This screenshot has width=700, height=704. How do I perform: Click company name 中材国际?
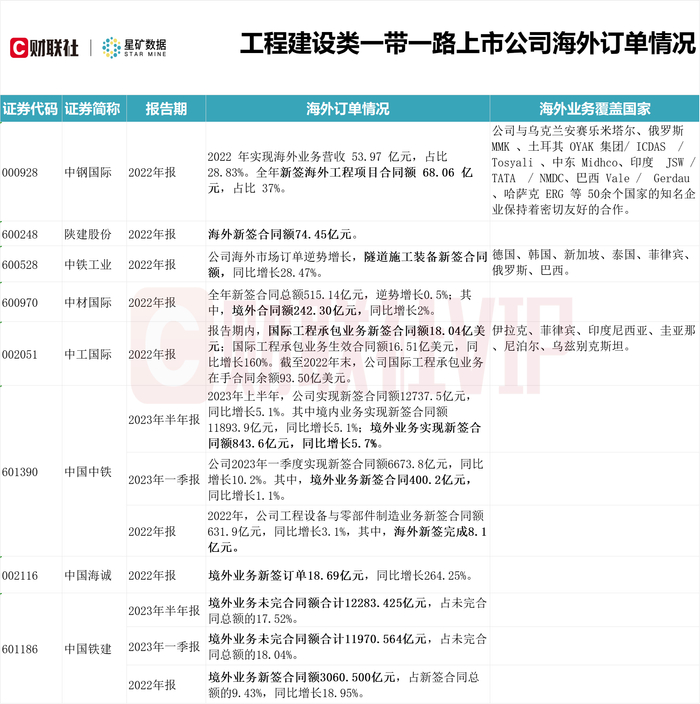coord(88,303)
